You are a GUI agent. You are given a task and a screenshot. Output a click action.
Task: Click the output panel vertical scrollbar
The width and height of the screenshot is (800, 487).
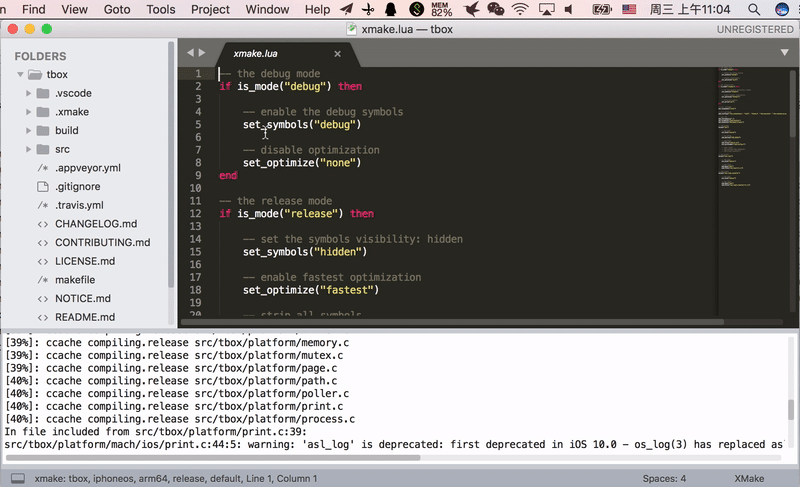(x=791, y=409)
